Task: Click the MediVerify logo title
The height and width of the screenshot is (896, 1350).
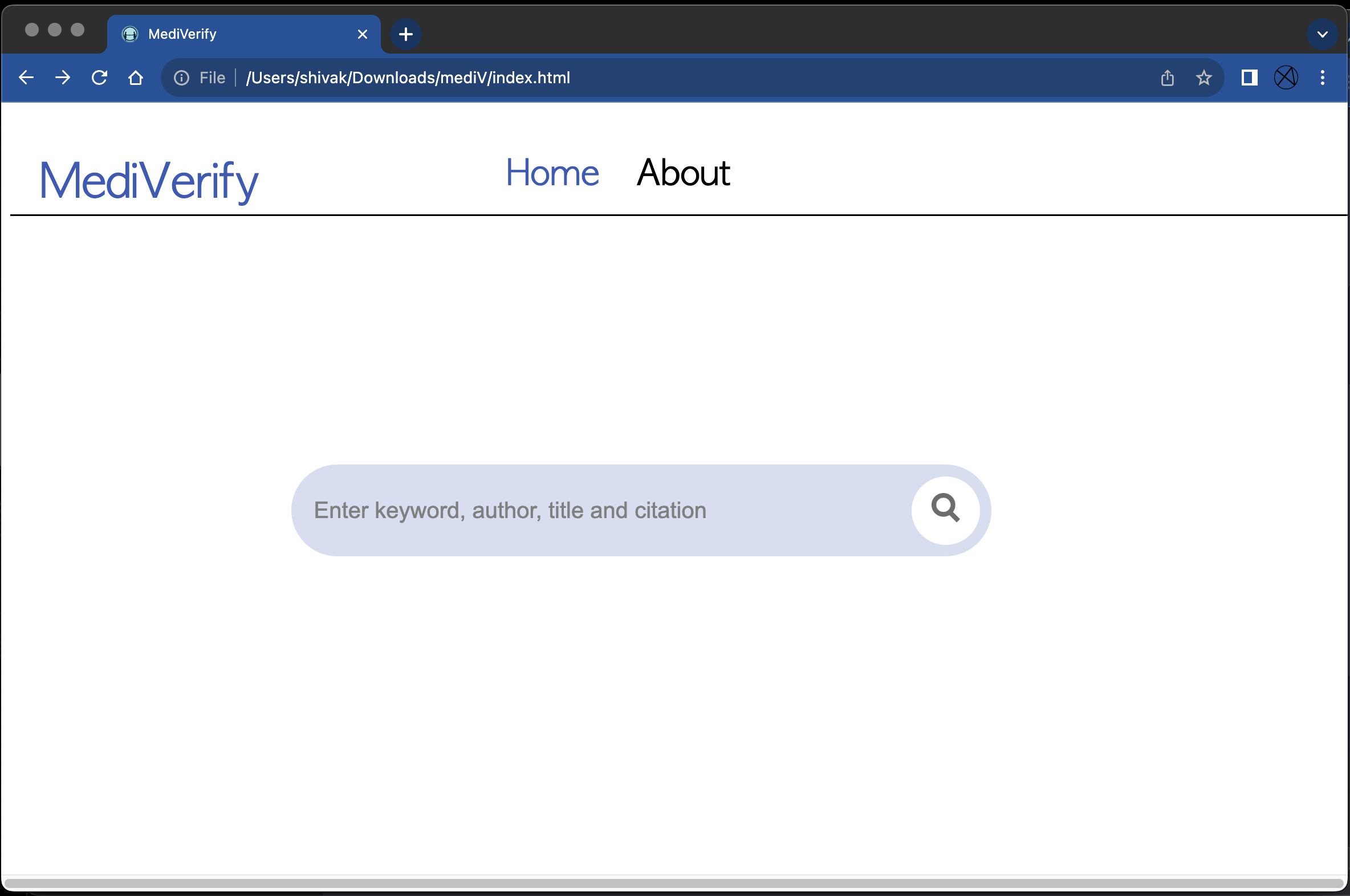Action: [149, 181]
